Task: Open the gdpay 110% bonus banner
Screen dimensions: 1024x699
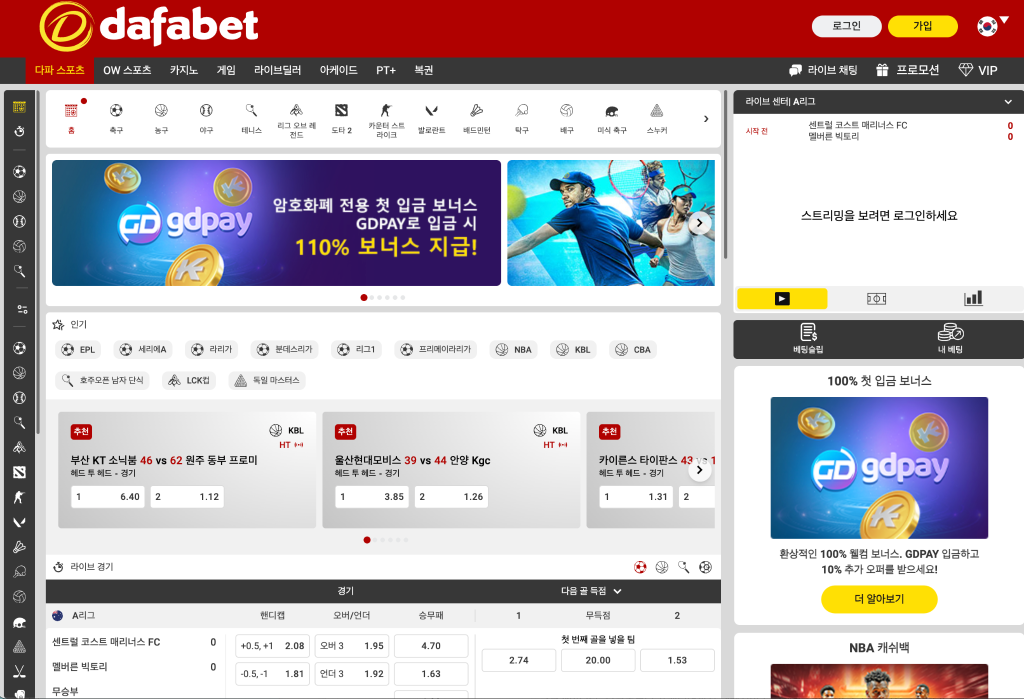Action: (276, 223)
